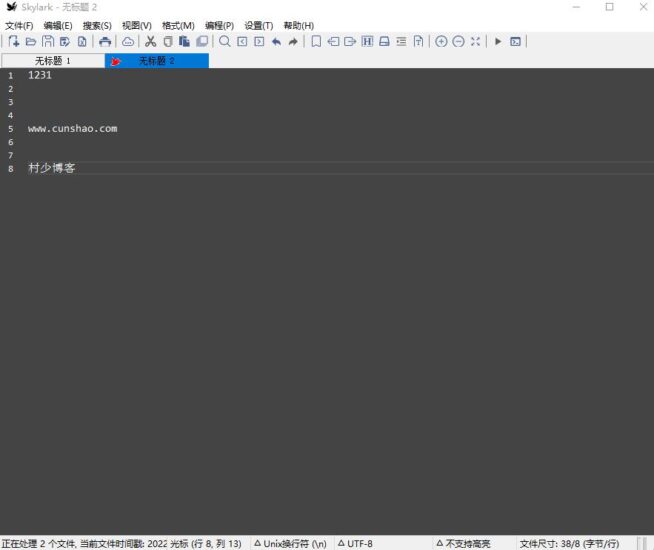Click the Zoom in plus icon
The width and height of the screenshot is (654, 550).
tap(441, 42)
